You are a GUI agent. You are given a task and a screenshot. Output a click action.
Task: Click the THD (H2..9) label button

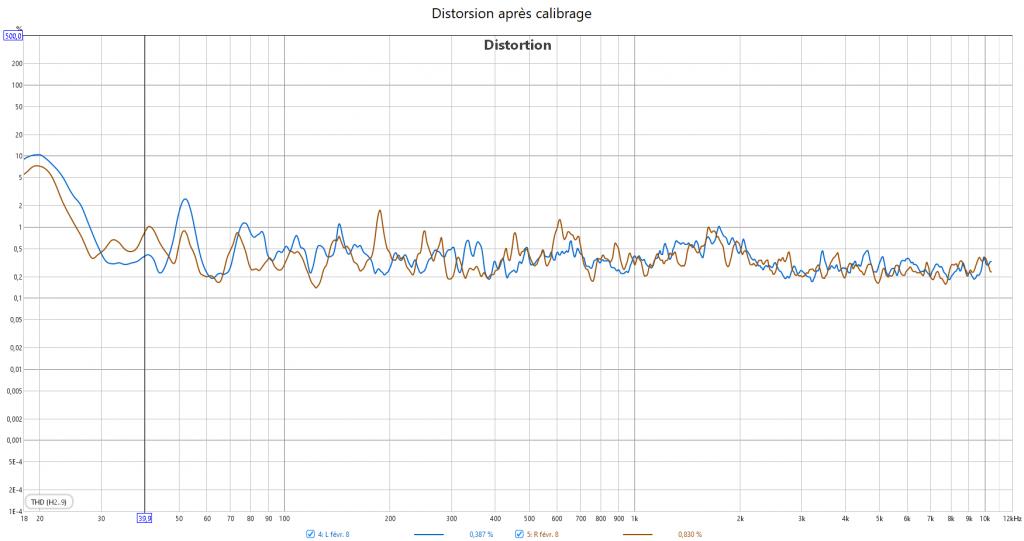(50, 501)
